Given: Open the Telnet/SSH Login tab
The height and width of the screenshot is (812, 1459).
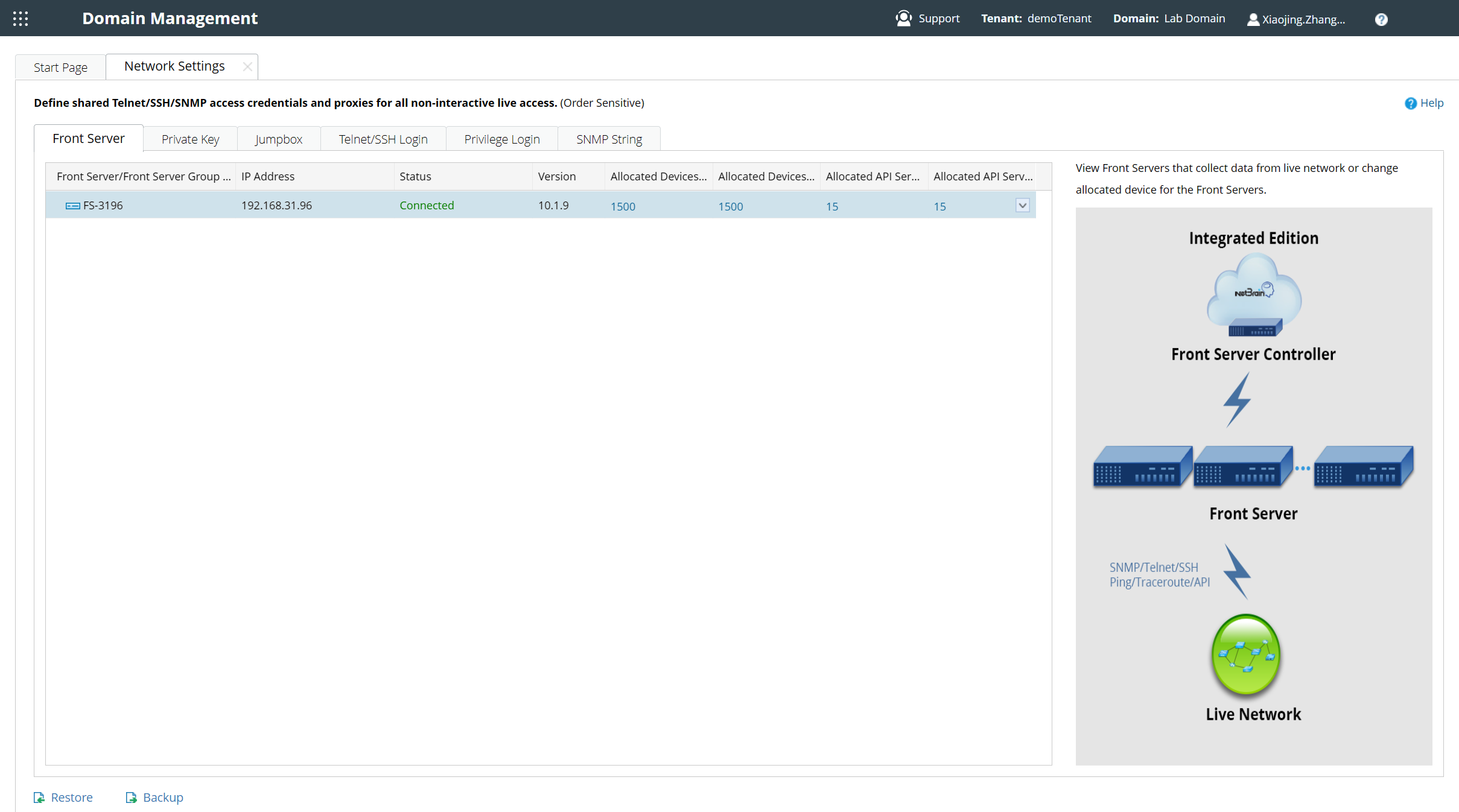Looking at the screenshot, I should point(383,139).
